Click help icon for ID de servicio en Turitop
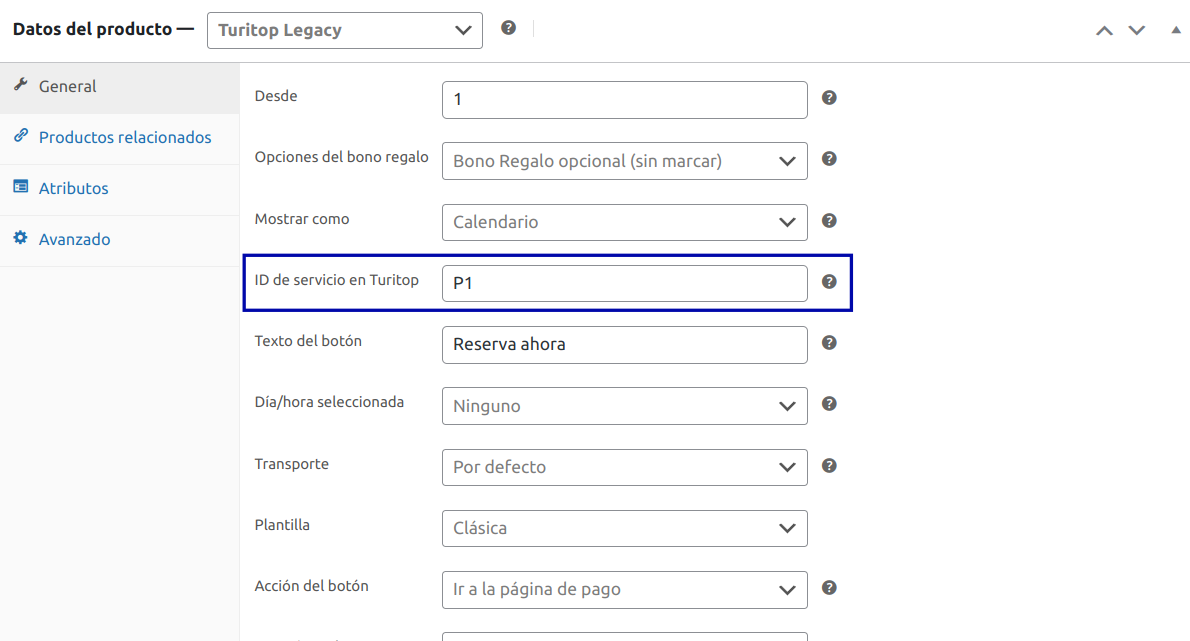 pyautogui.click(x=829, y=282)
